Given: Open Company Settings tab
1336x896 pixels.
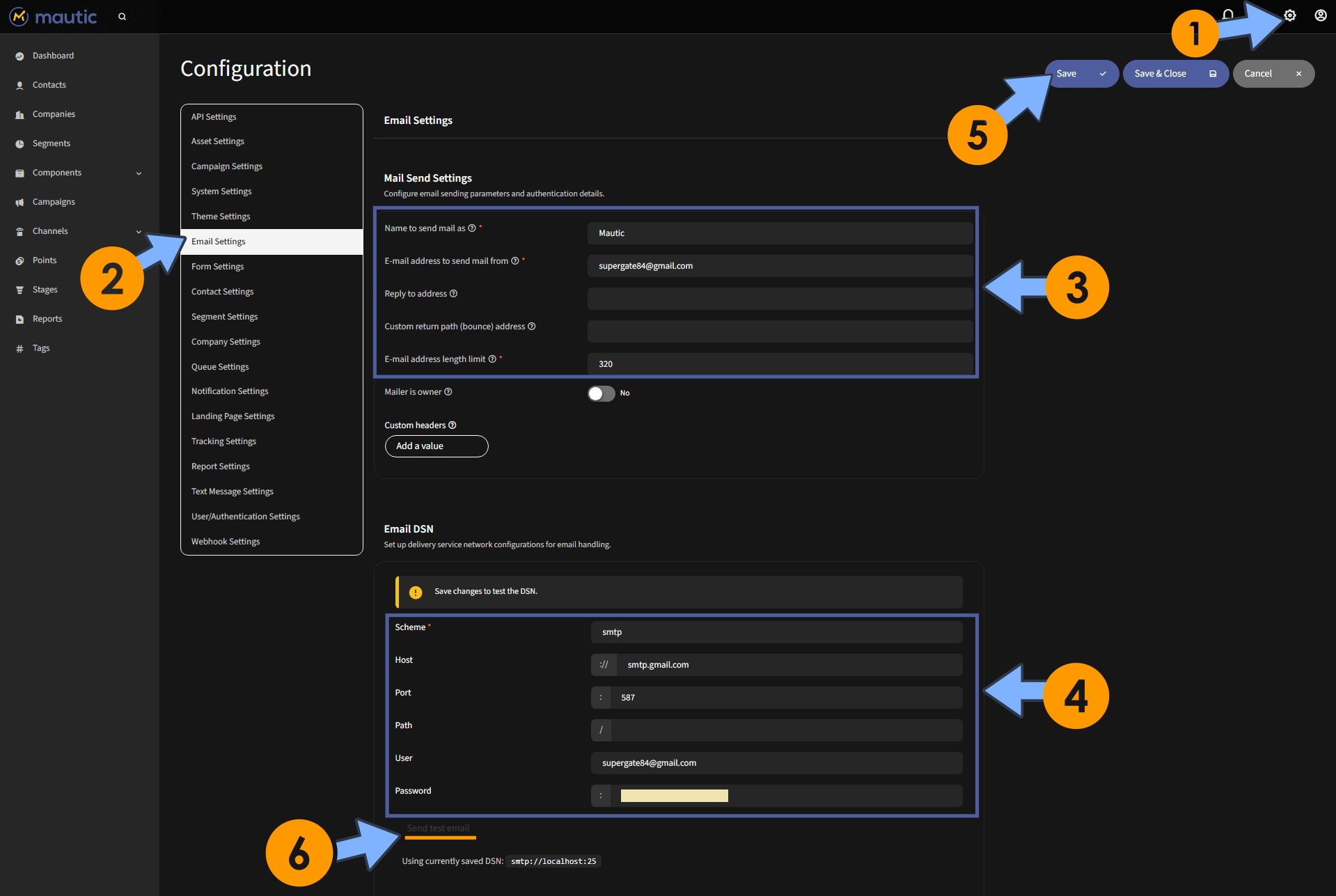Looking at the screenshot, I should coord(272,342).
